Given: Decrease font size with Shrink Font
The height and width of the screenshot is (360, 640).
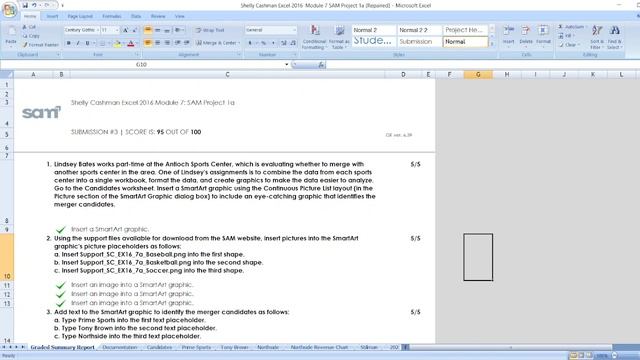Looking at the screenshot, I should click(x=134, y=30).
